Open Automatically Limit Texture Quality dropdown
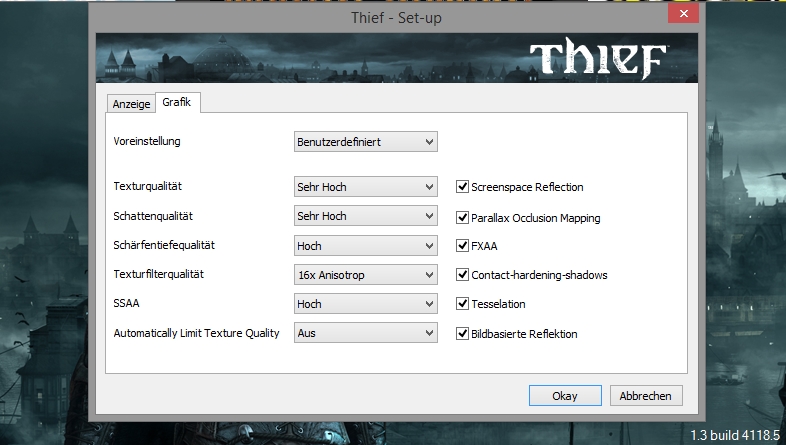 tap(365, 333)
